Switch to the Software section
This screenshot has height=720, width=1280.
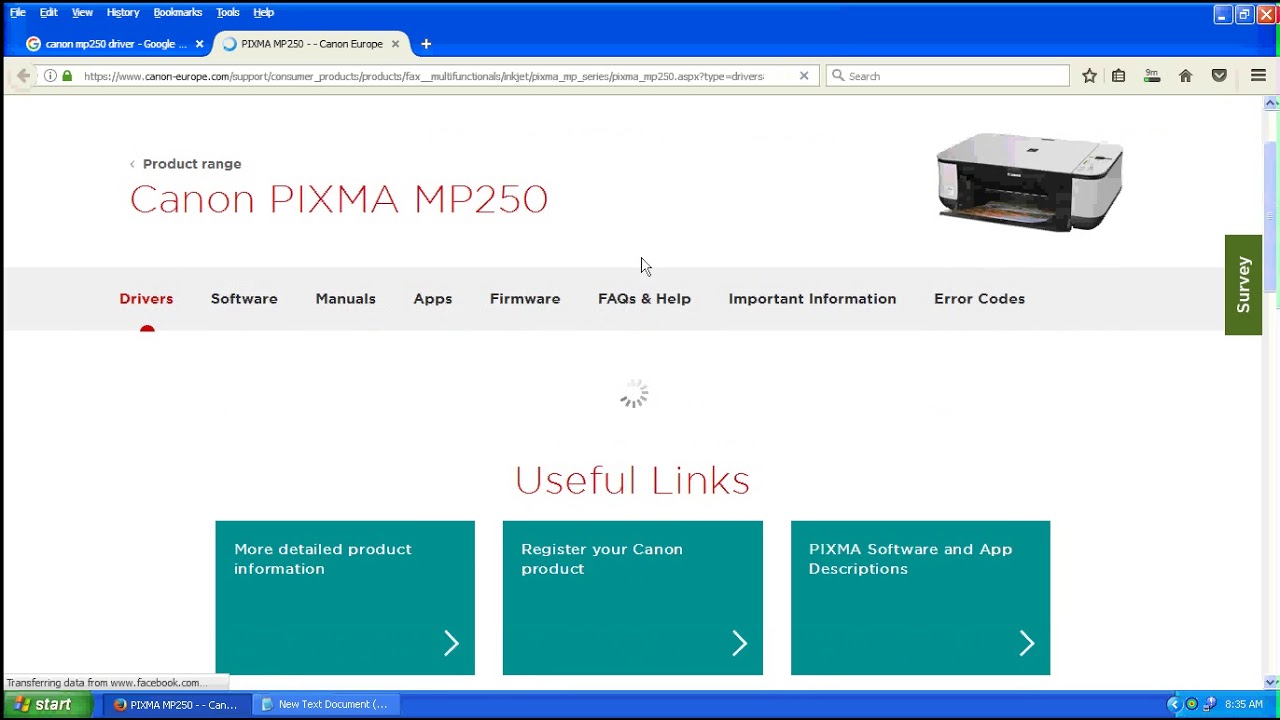244,299
